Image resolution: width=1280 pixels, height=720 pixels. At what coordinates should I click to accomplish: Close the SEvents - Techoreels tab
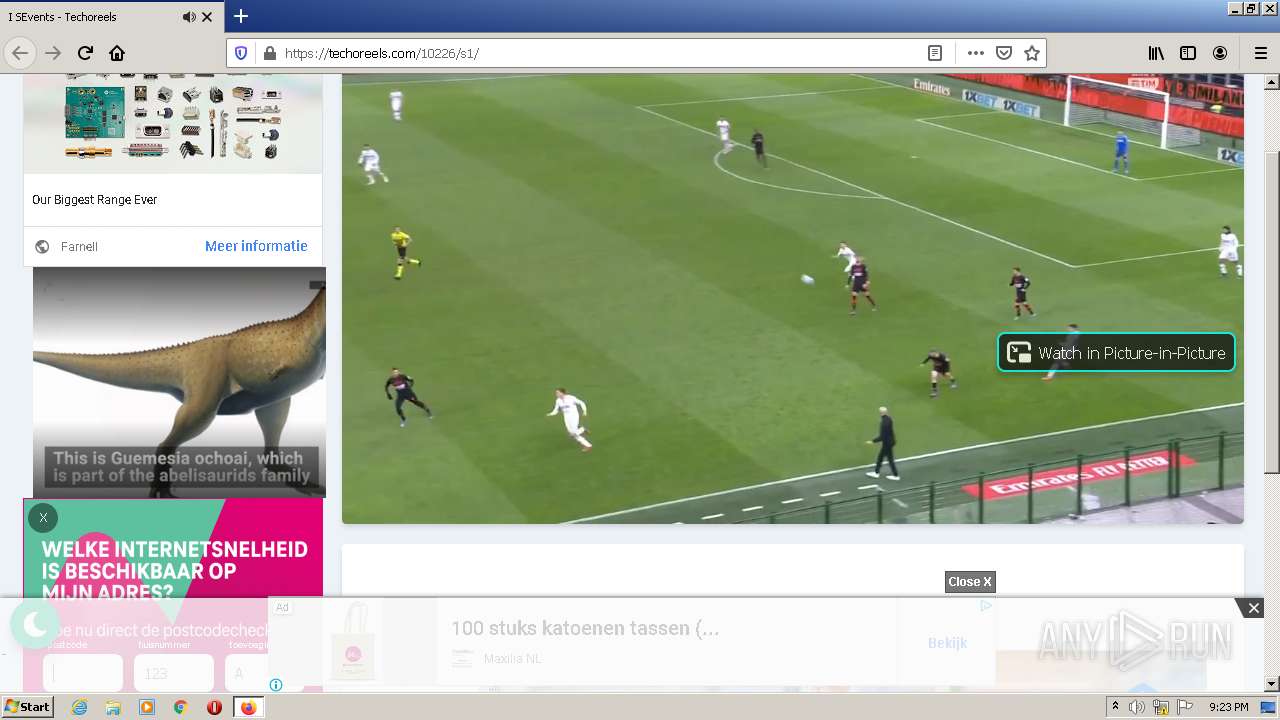pos(207,17)
